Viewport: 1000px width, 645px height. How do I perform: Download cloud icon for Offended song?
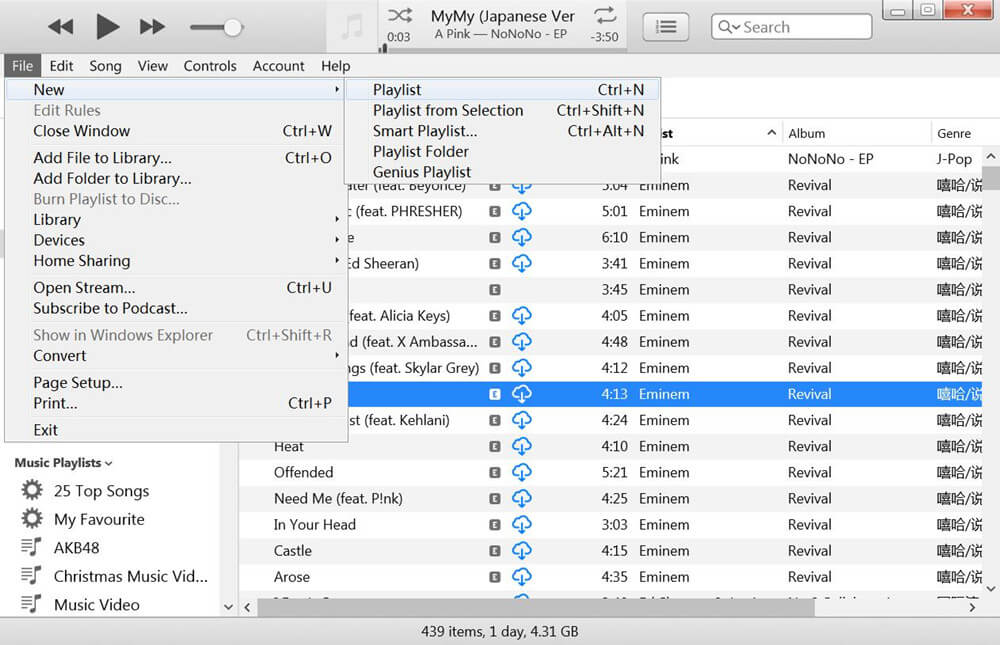tap(522, 472)
